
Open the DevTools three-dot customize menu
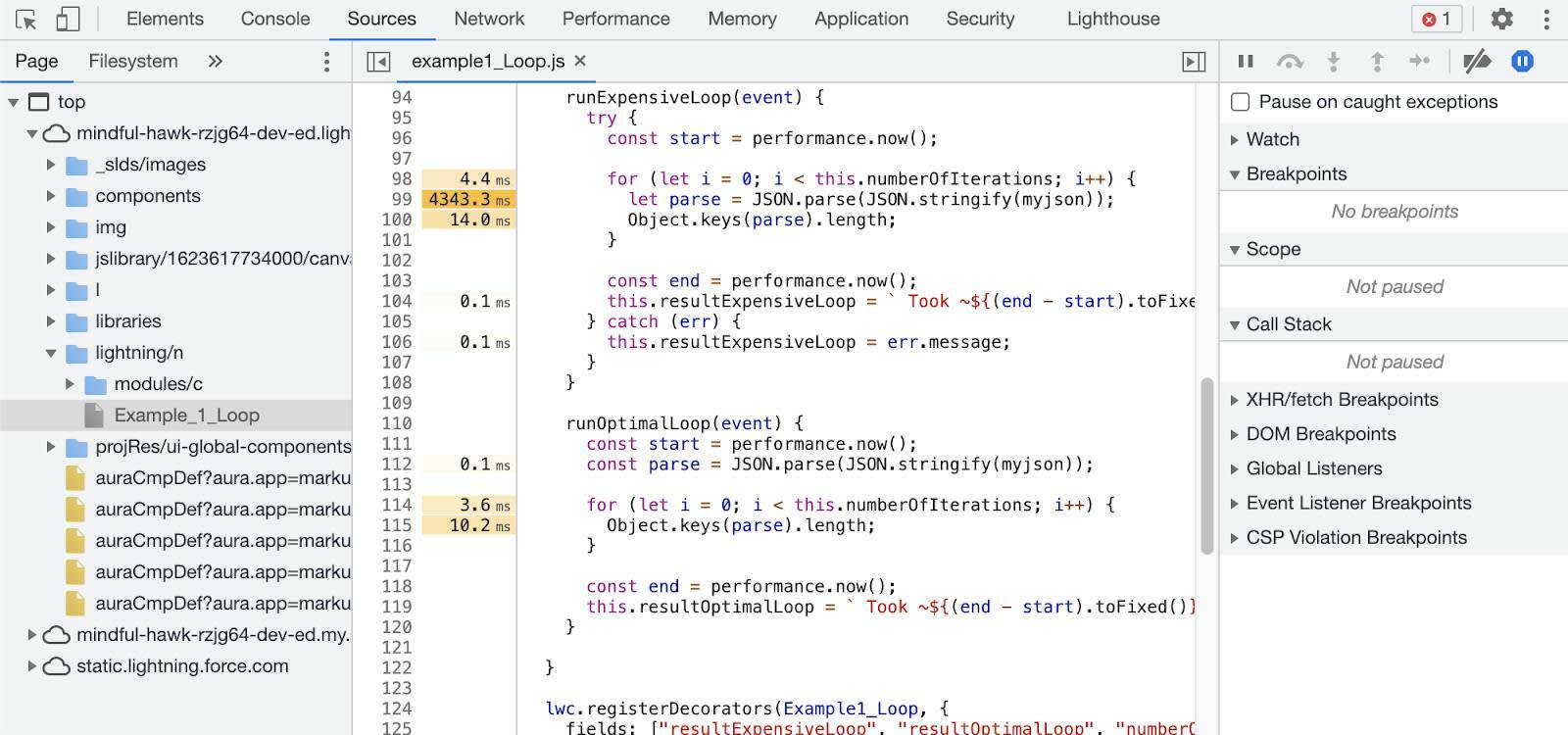(x=1546, y=19)
